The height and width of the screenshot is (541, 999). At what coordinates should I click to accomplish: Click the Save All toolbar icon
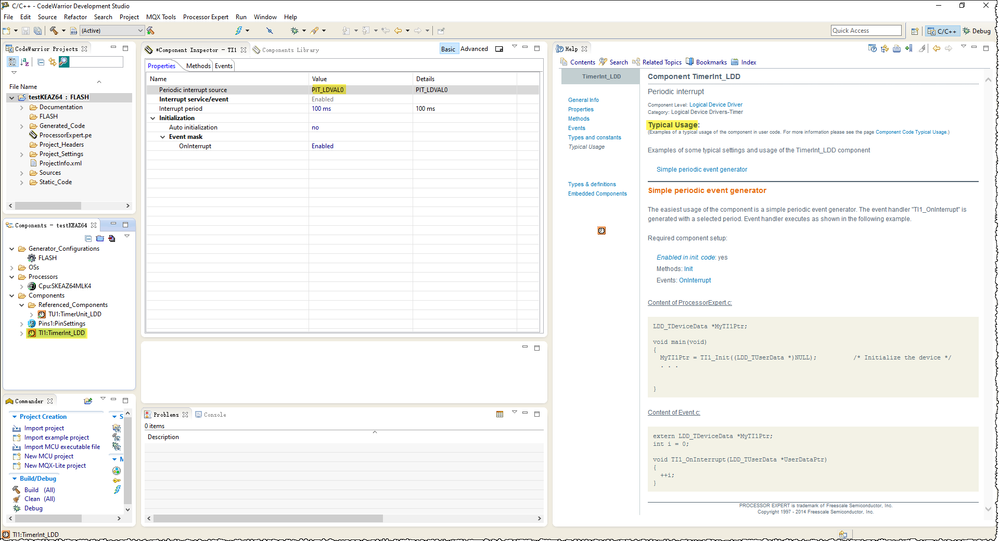(38, 31)
